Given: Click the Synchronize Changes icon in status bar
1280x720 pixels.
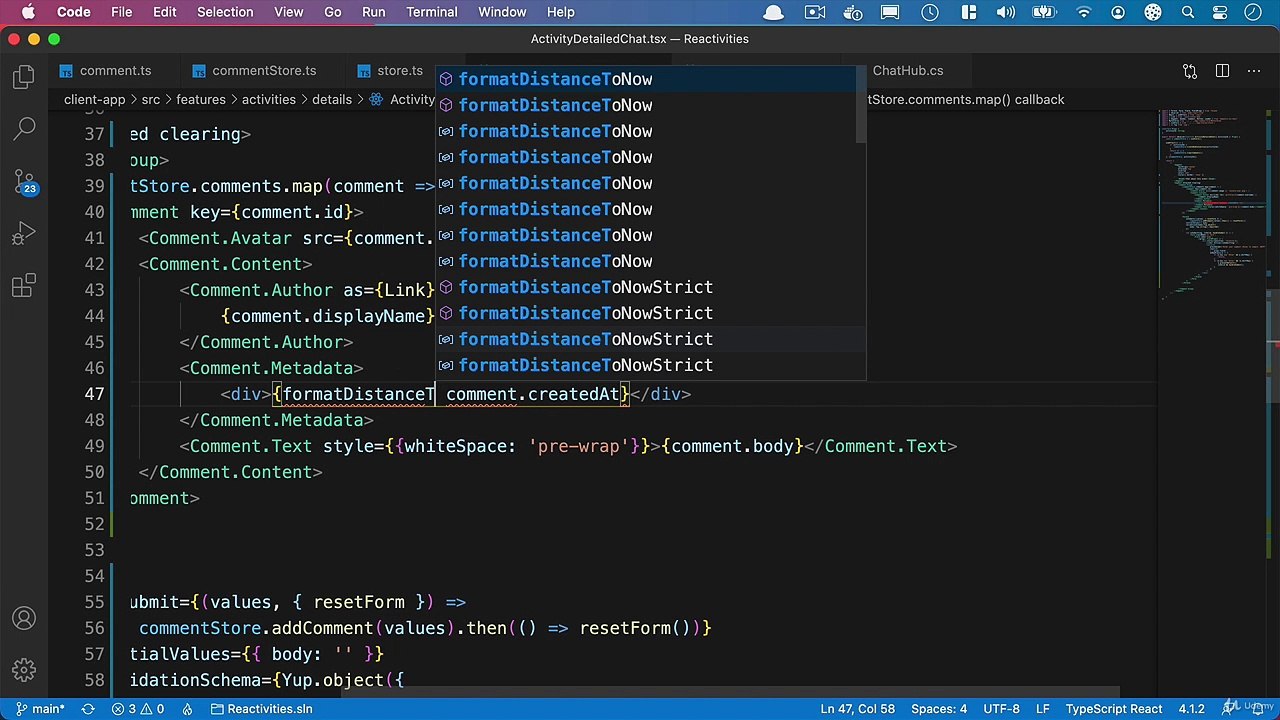Looking at the screenshot, I should (88, 709).
